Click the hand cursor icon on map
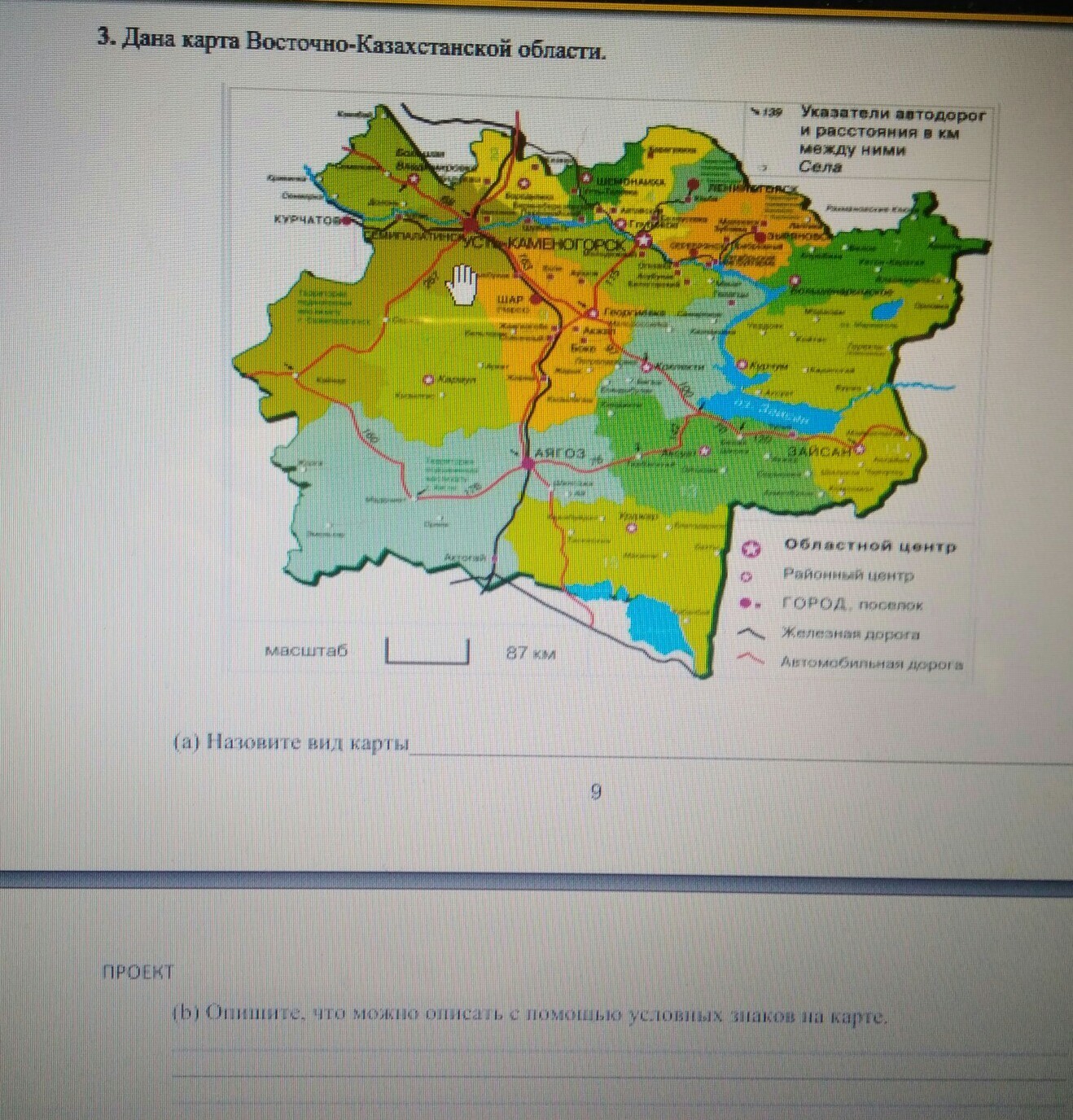1073x1120 pixels. [463, 287]
